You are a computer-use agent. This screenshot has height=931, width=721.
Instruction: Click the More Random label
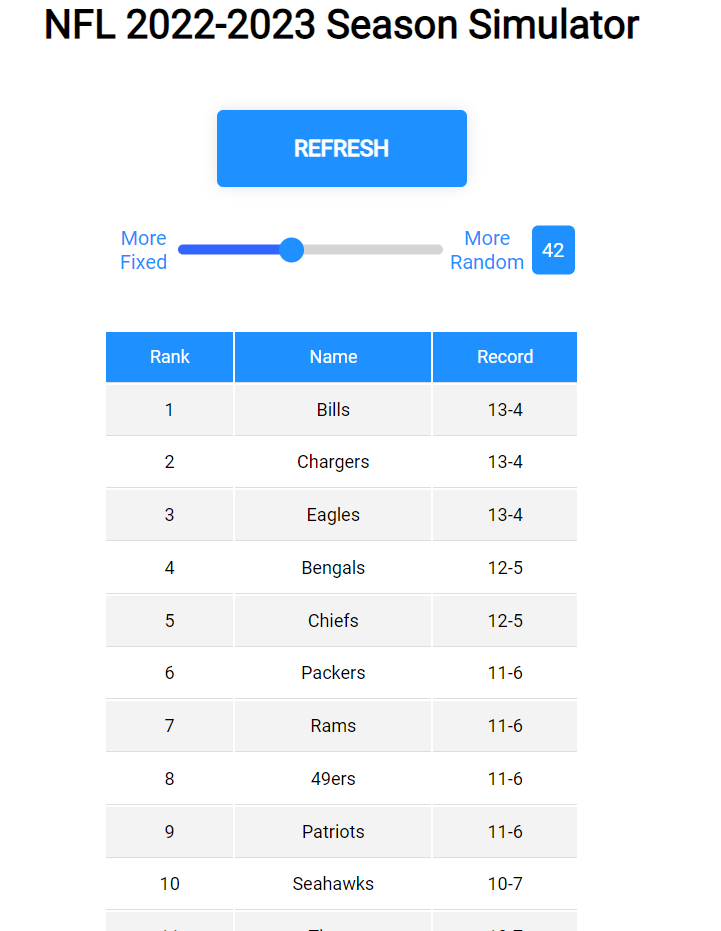(x=487, y=250)
